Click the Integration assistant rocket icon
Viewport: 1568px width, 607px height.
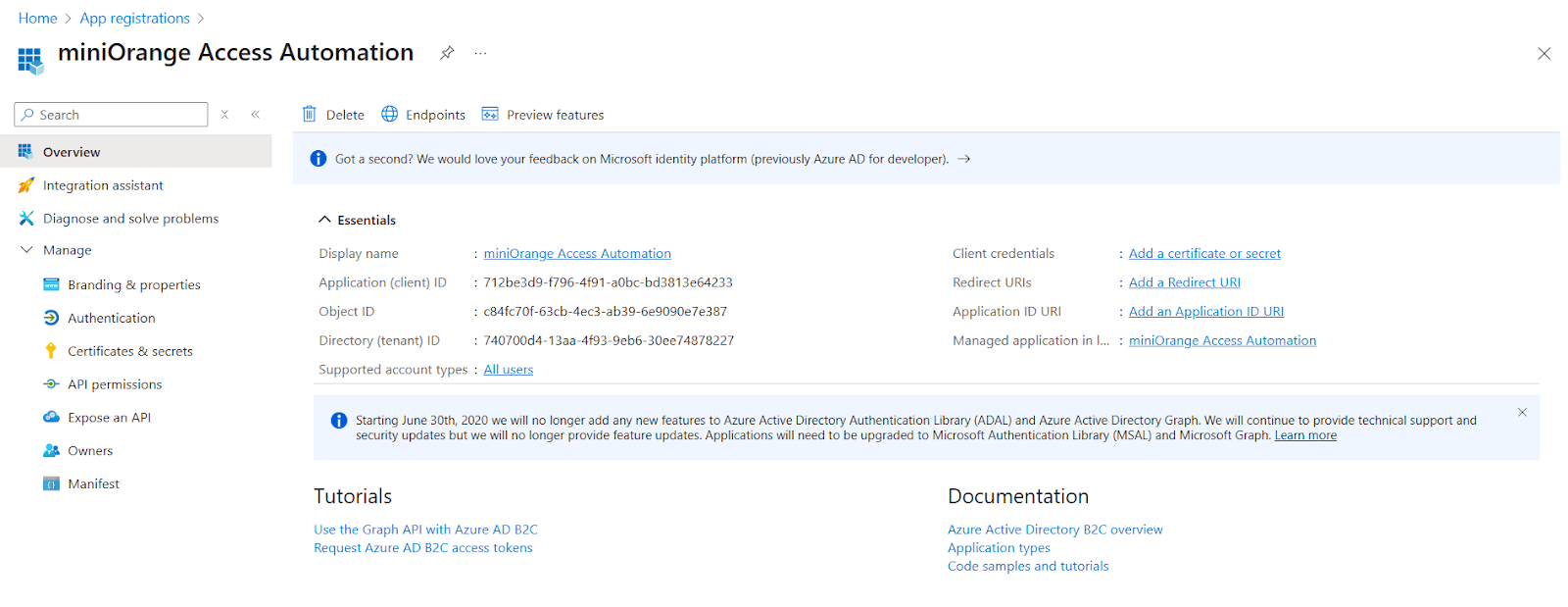(x=26, y=185)
